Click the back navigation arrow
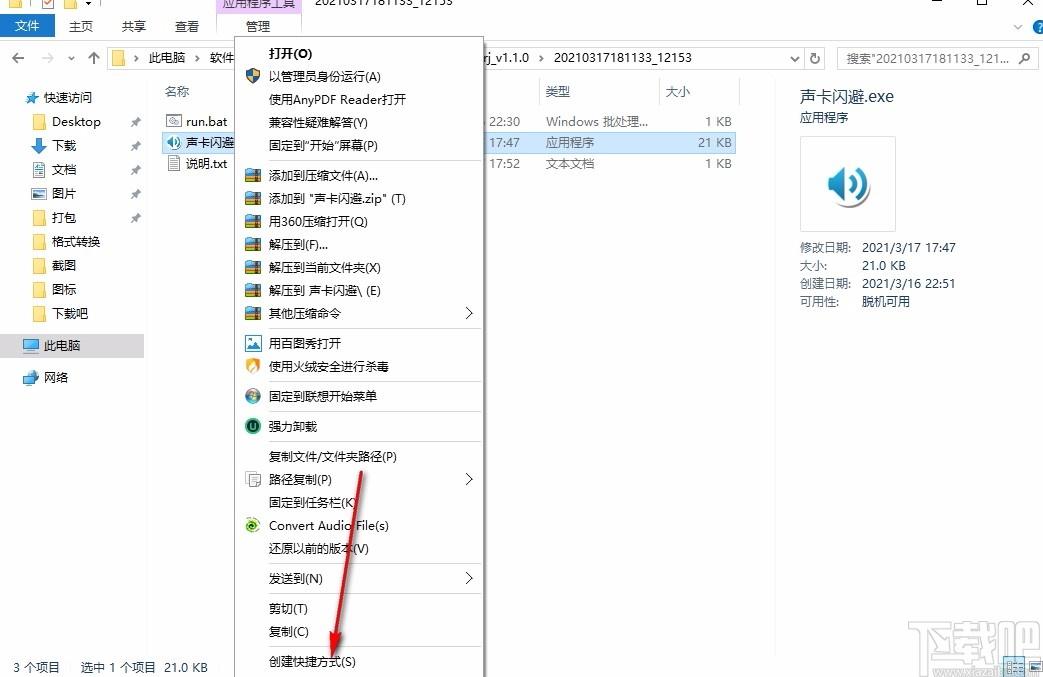The image size is (1043, 677). click(x=18, y=58)
